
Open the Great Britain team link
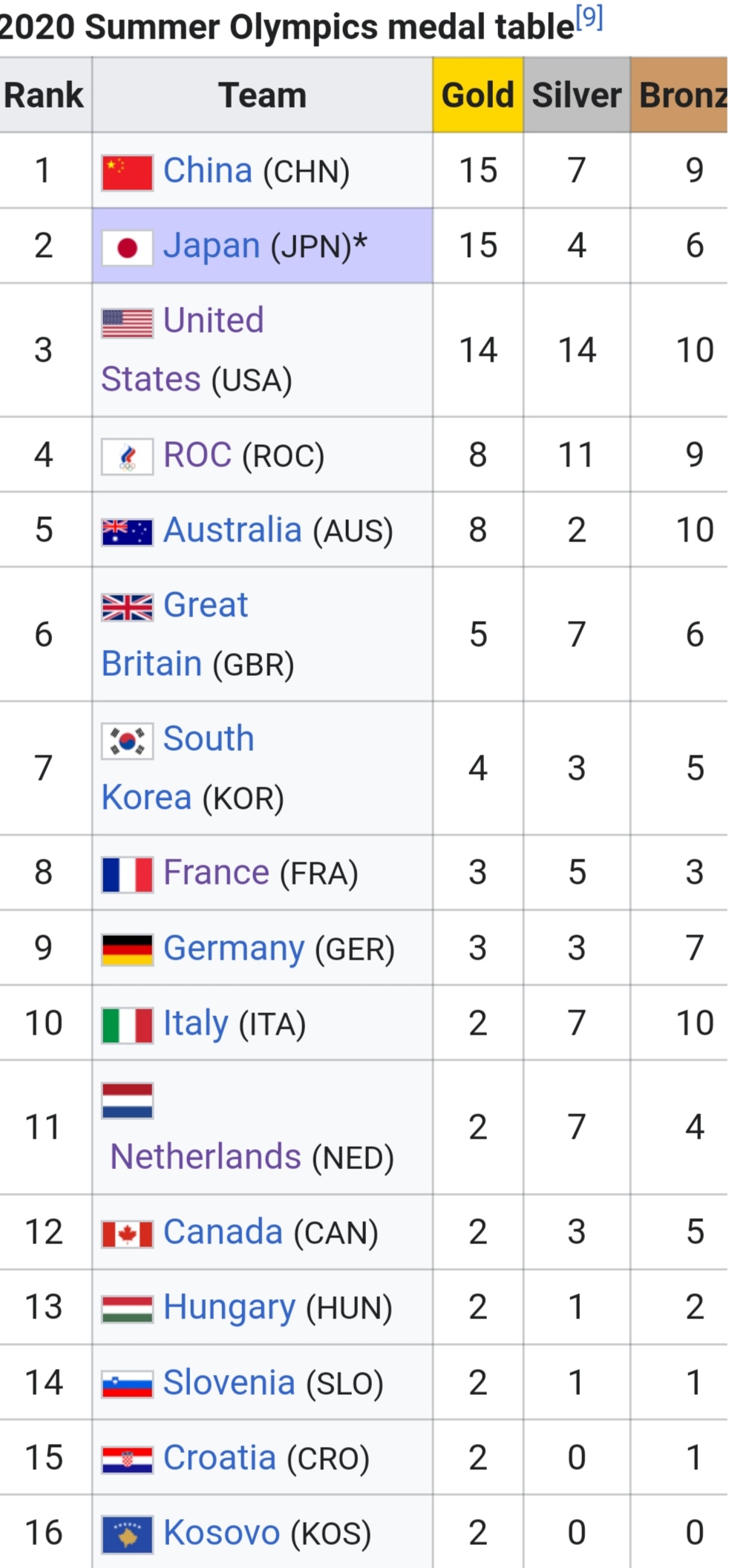175,634
